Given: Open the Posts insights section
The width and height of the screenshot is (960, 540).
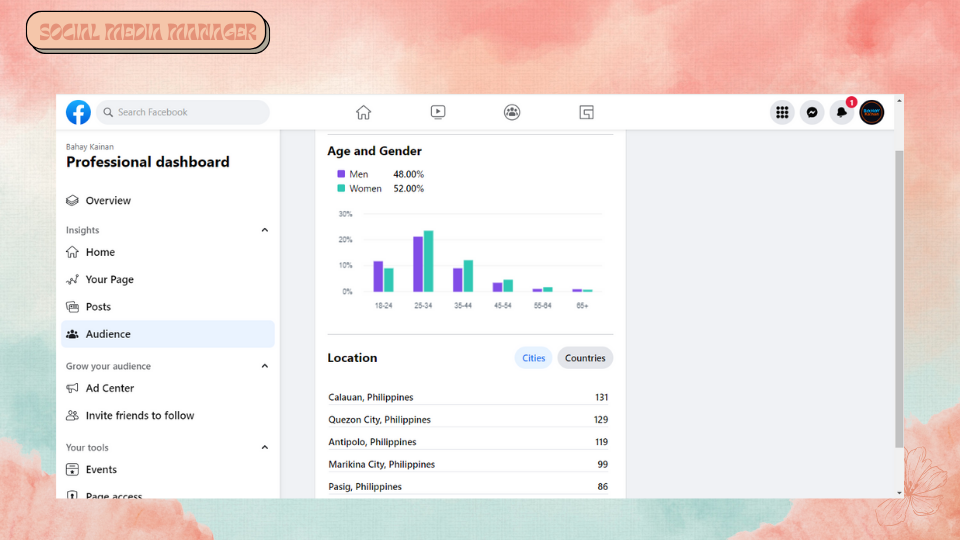Looking at the screenshot, I should coord(168,307).
